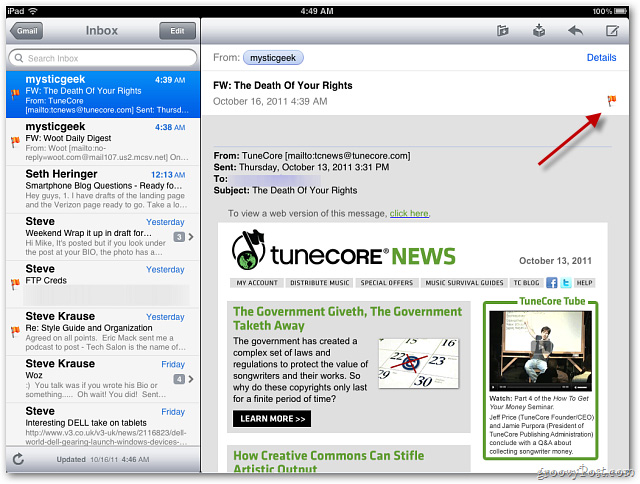The width and height of the screenshot is (640, 484).
Task: Select the 4:38 AM mysticgeek Woot email
Action: click(103, 142)
